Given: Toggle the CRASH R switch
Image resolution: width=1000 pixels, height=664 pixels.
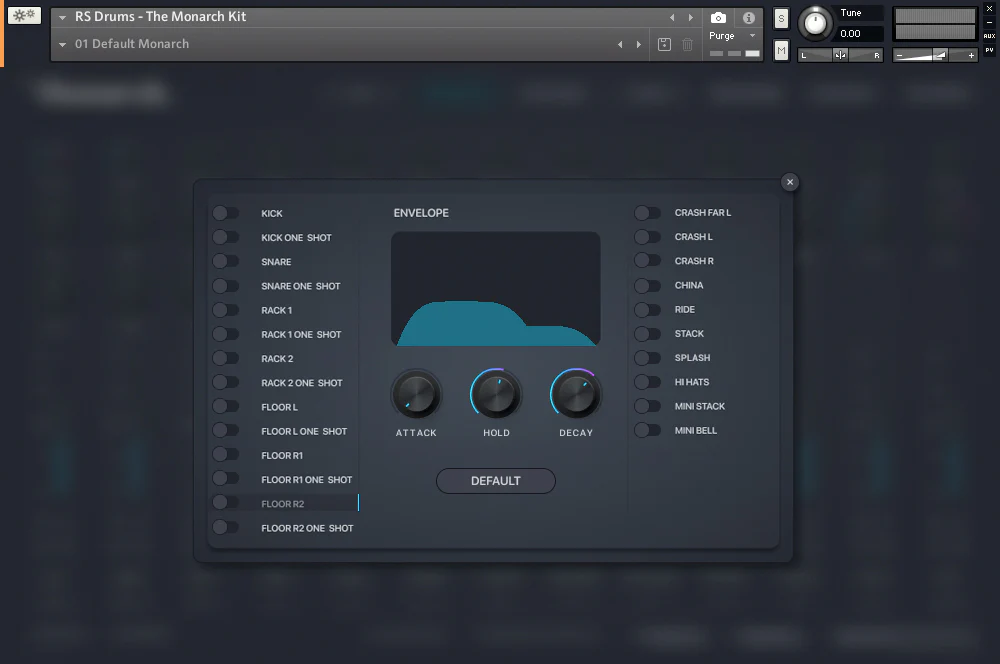Looking at the screenshot, I should point(647,262).
